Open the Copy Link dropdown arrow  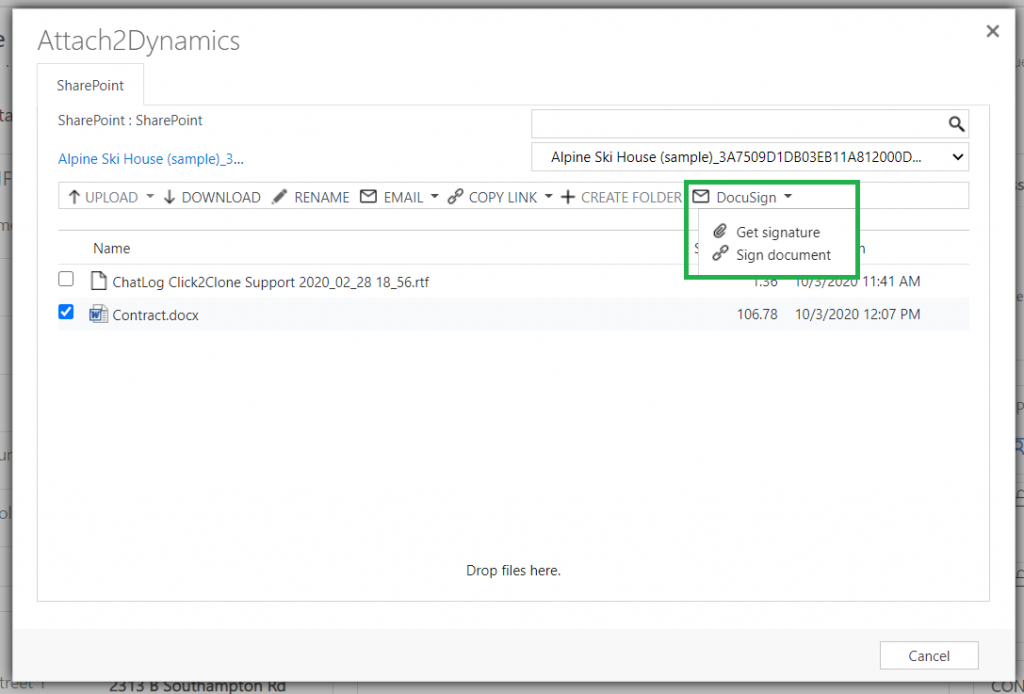click(547, 196)
